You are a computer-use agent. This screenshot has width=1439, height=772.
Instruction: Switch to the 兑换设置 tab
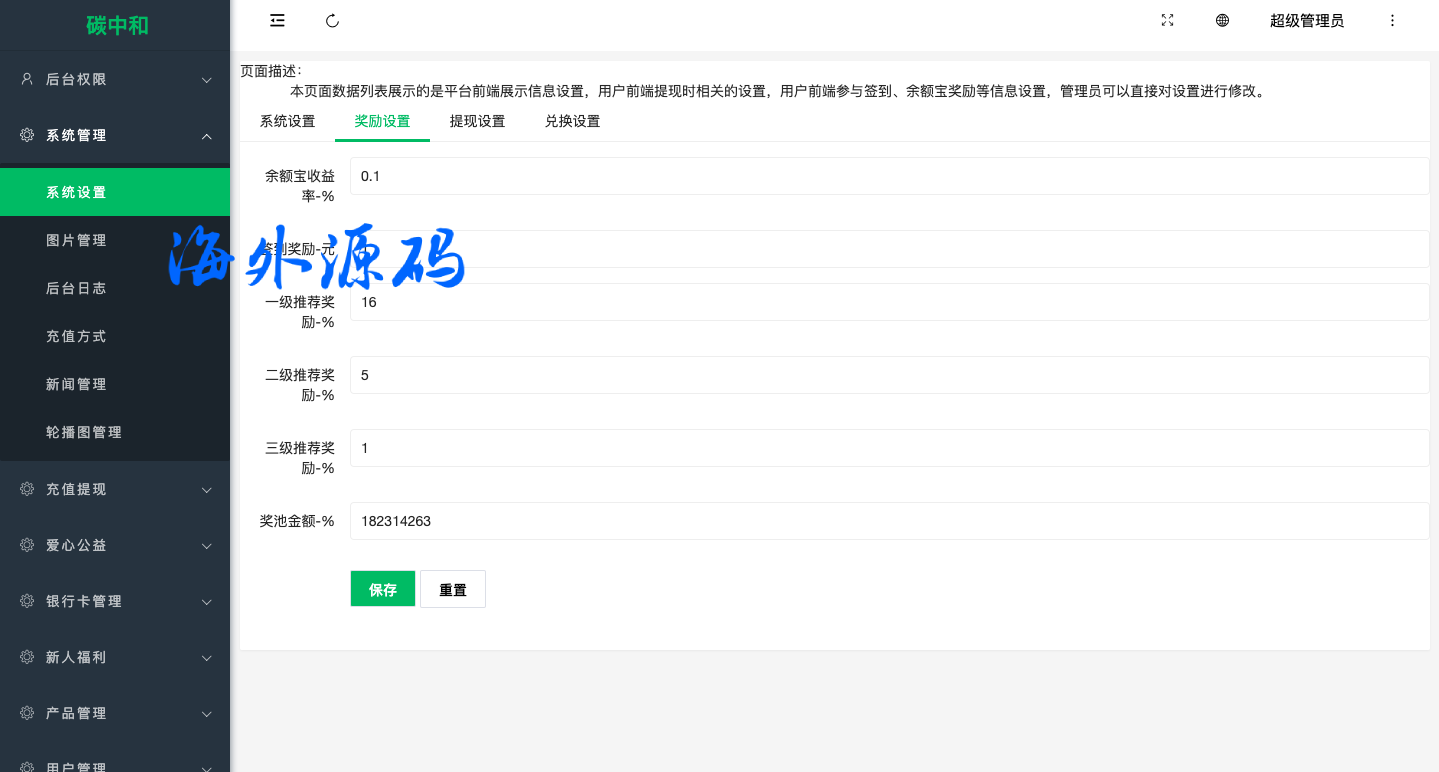(x=572, y=122)
